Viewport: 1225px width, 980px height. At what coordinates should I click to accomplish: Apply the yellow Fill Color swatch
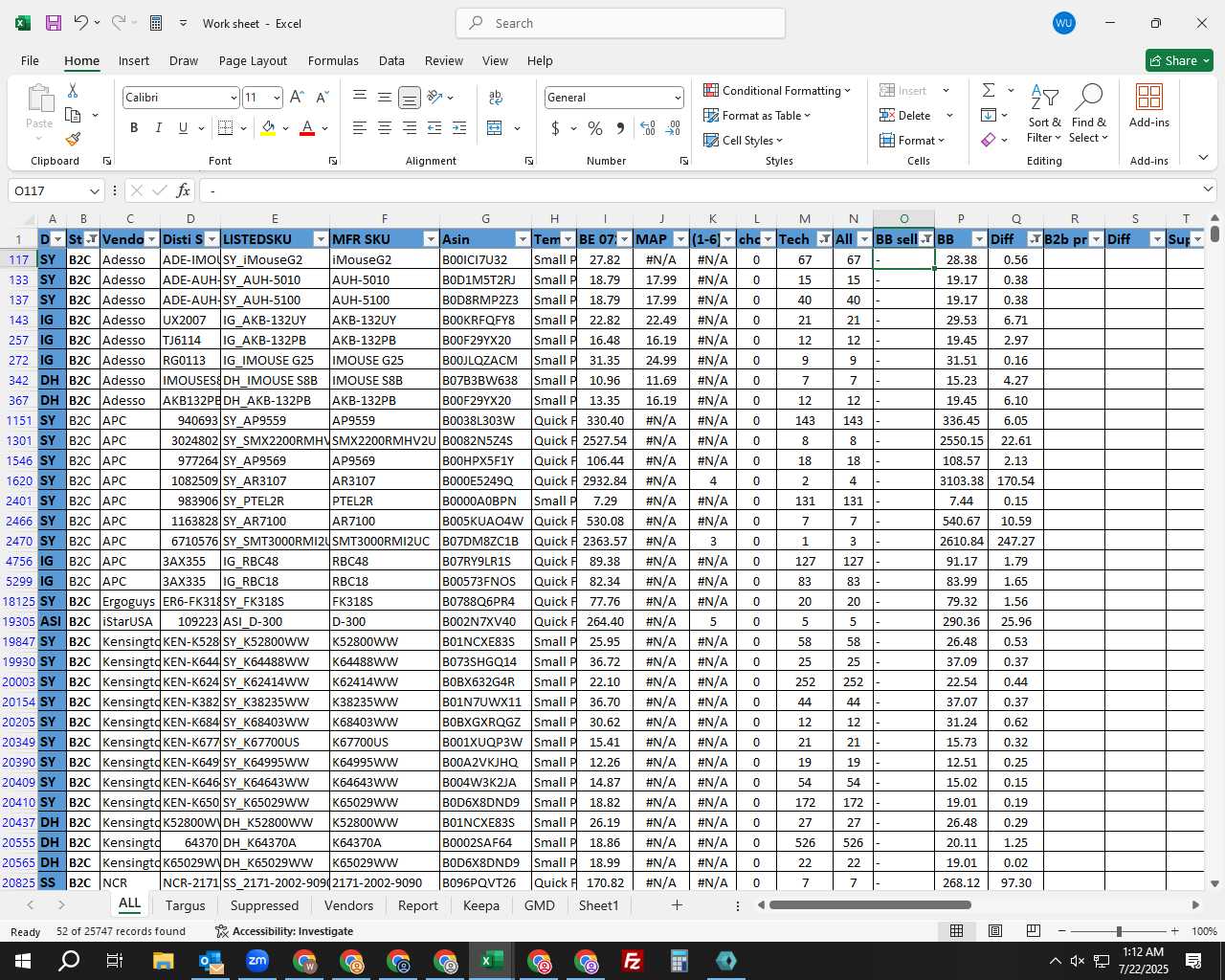click(x=268, y=128)
